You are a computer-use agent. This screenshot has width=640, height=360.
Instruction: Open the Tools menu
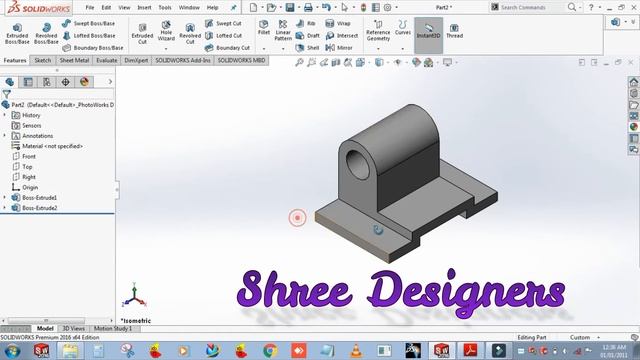coord(165,7)
